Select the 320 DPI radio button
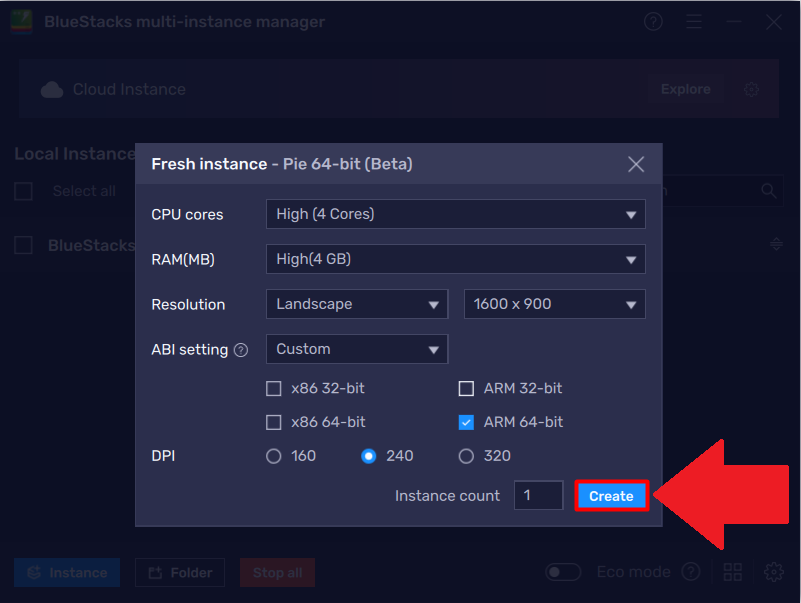This screenshot has height=603, width=801. 466,456
